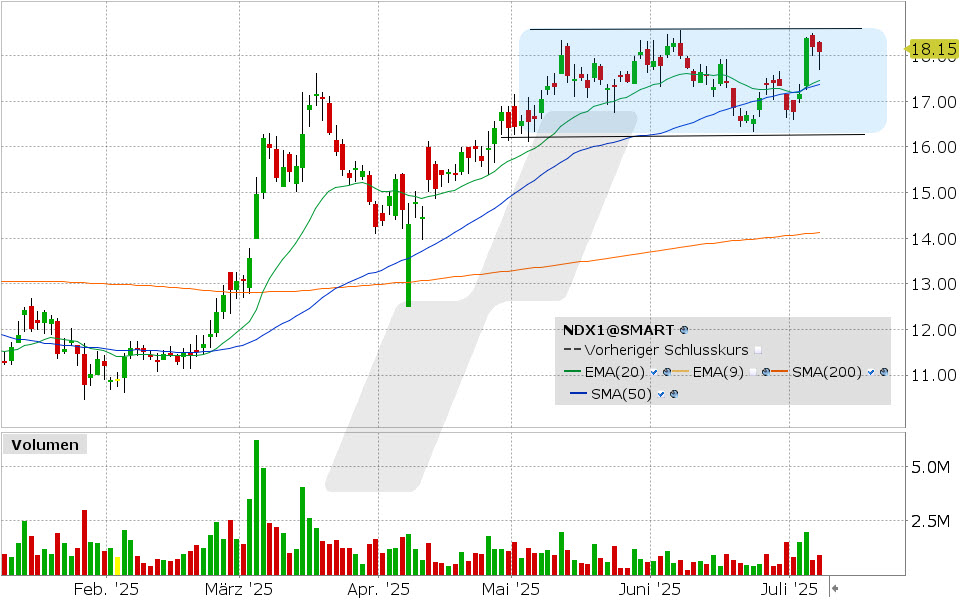960x600 pixels.
Task: Click the NDX1@SMART symbol label
Action: (x=618, y=330)
